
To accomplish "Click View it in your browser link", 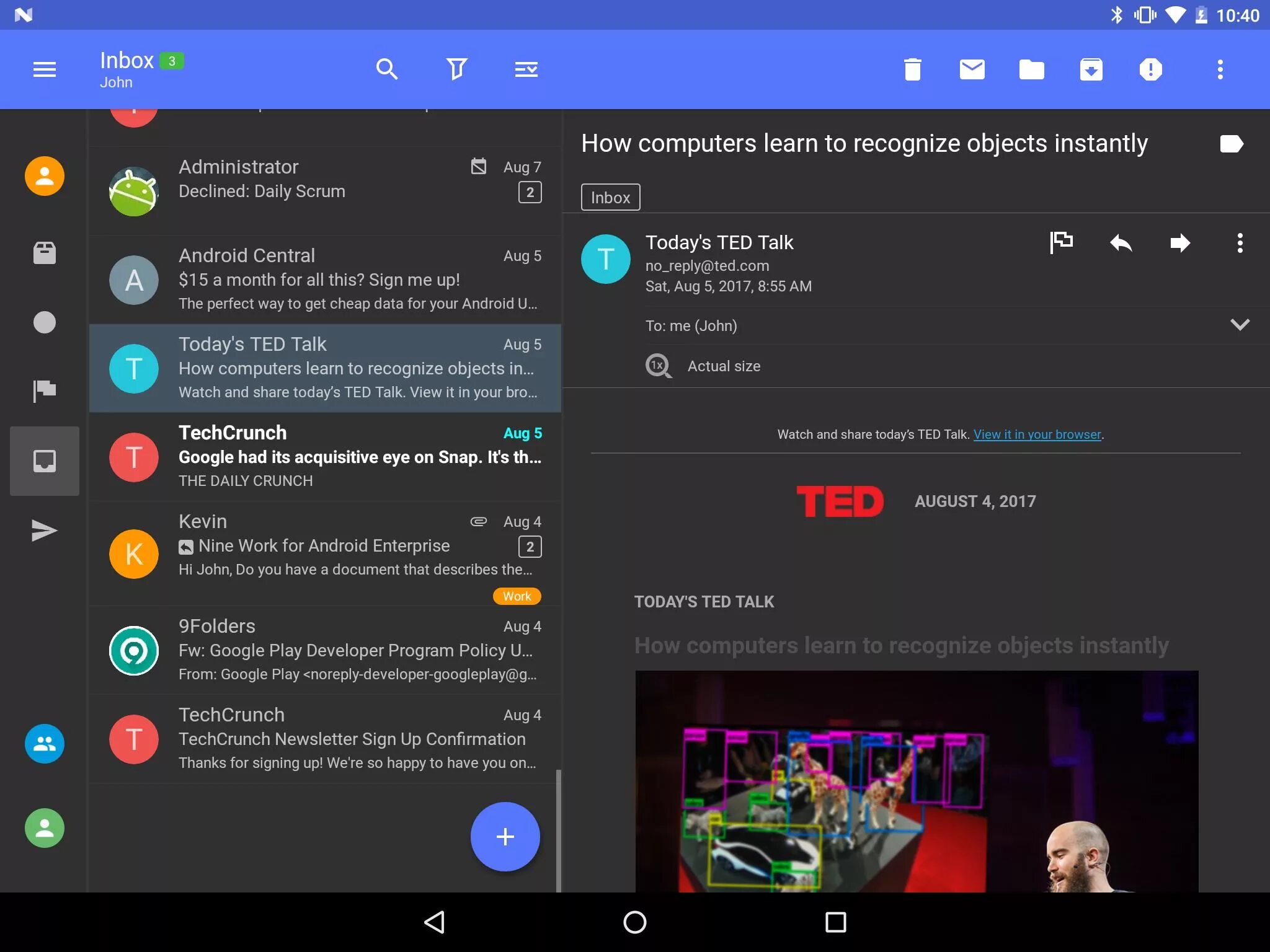I will click(x=1037, y=434).
